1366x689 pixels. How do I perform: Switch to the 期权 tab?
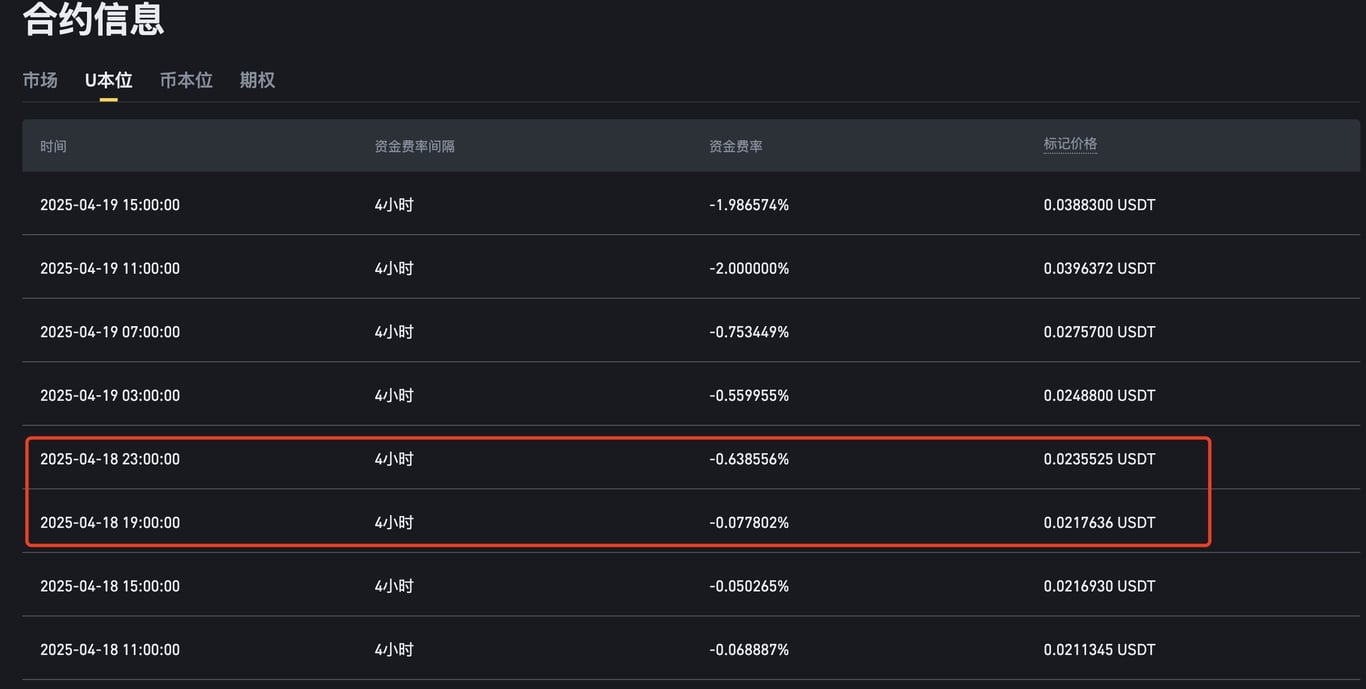pos(257,80)
